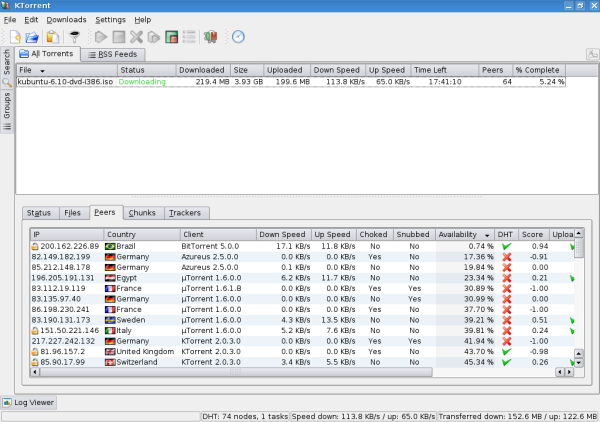Click the small icon at tab bar right
600x422 pixels.
pos(592,54)
